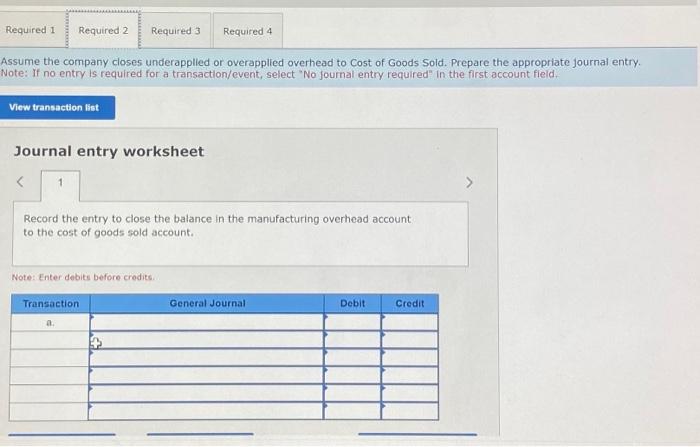Go to previous journal entry with left chevron
Screen dimensions: 700x447
click(x=20, y=182)
